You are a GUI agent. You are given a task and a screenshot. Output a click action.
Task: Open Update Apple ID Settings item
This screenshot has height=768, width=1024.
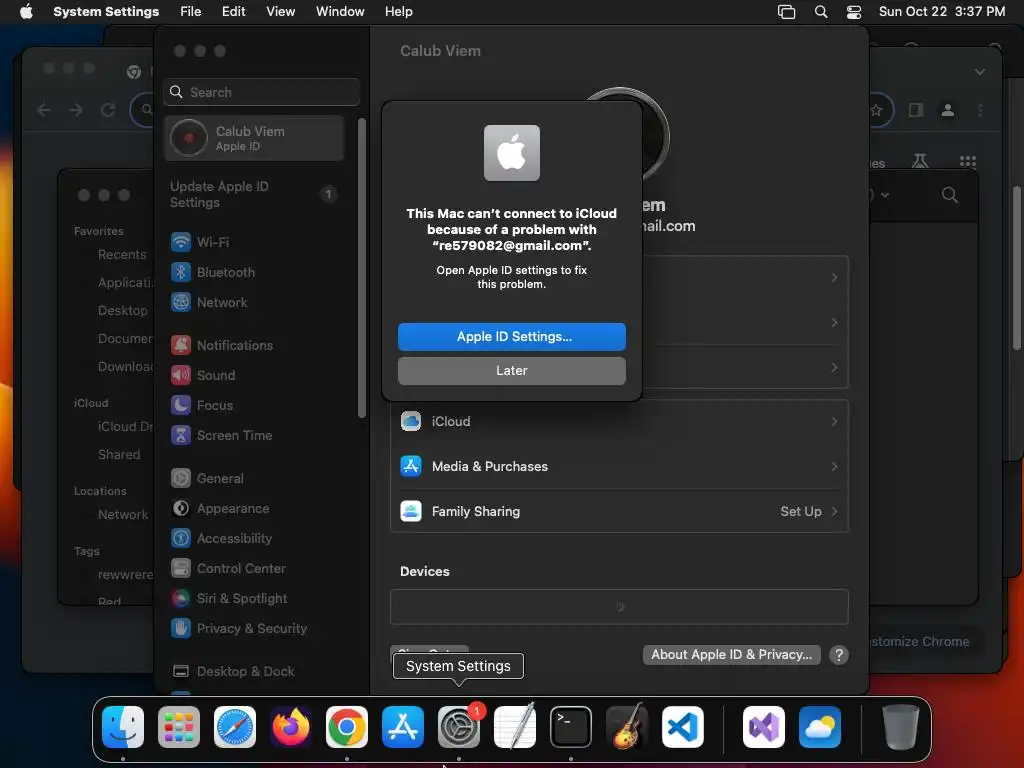point(253,194)
